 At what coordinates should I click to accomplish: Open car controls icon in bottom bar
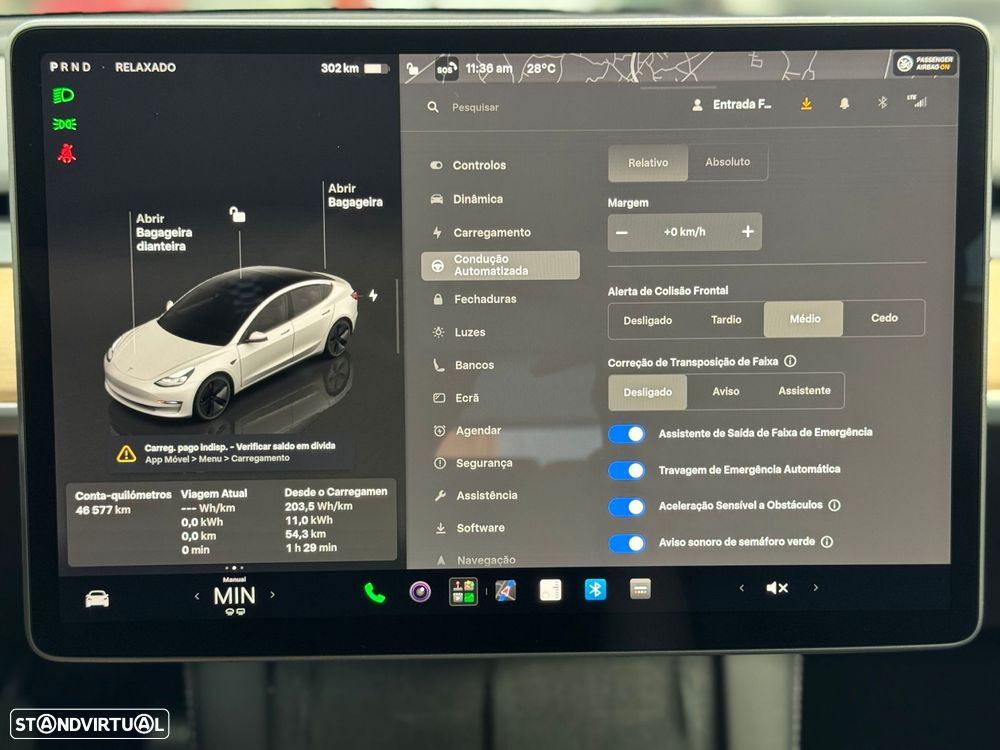(x=97, y=599)
